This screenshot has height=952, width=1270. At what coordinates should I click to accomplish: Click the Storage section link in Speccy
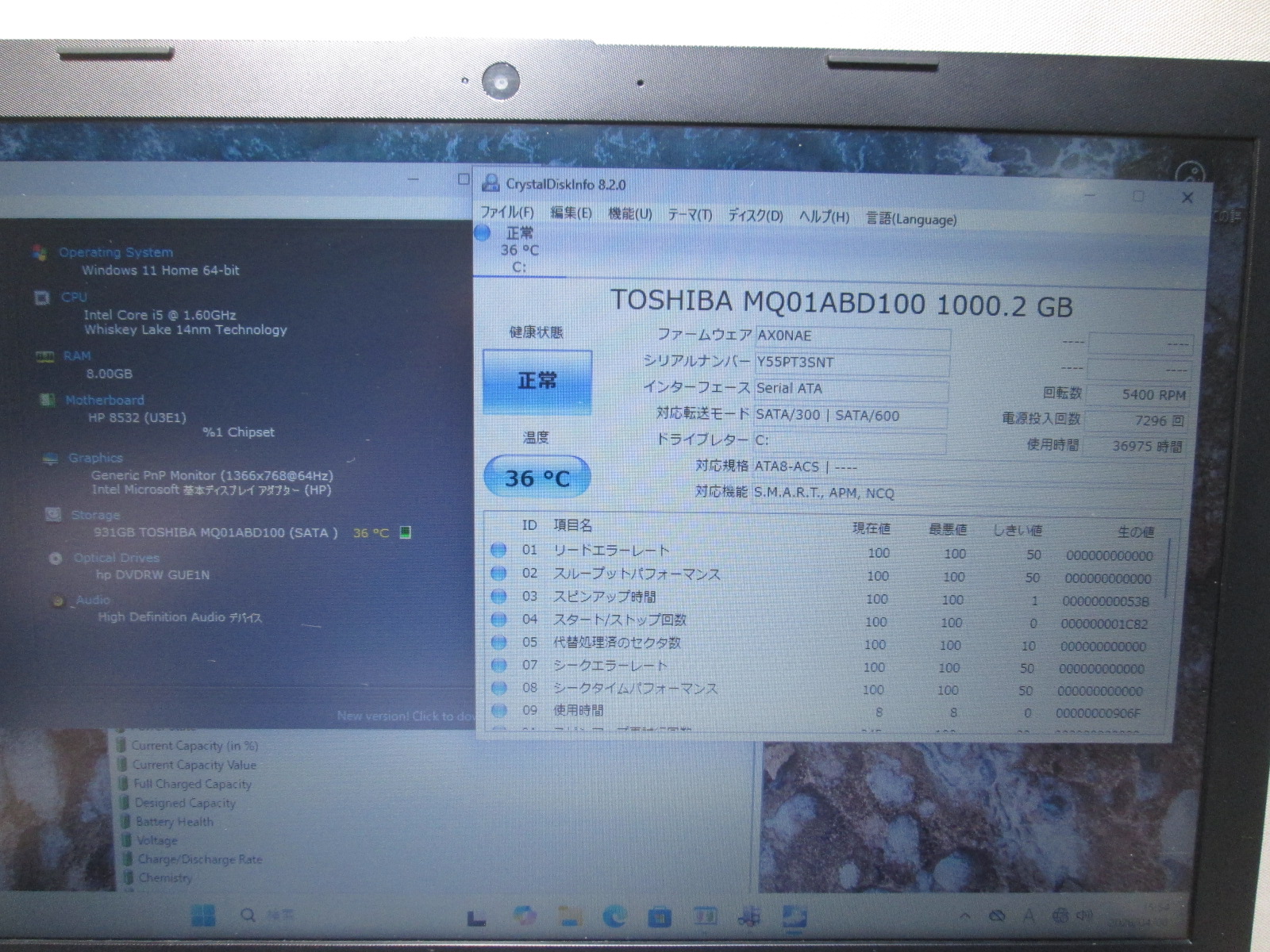click(x=95, y=515)
